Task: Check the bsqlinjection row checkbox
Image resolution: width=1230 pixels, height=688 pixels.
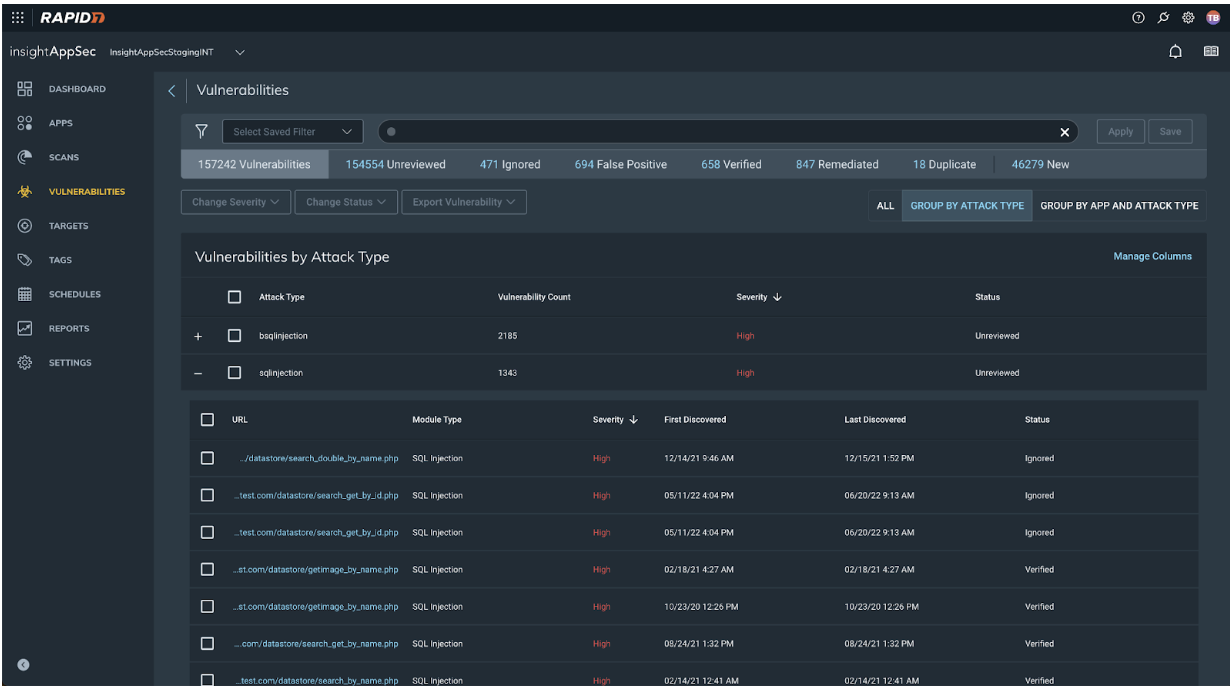Action: pyautogui.click(x=236, y=335)
